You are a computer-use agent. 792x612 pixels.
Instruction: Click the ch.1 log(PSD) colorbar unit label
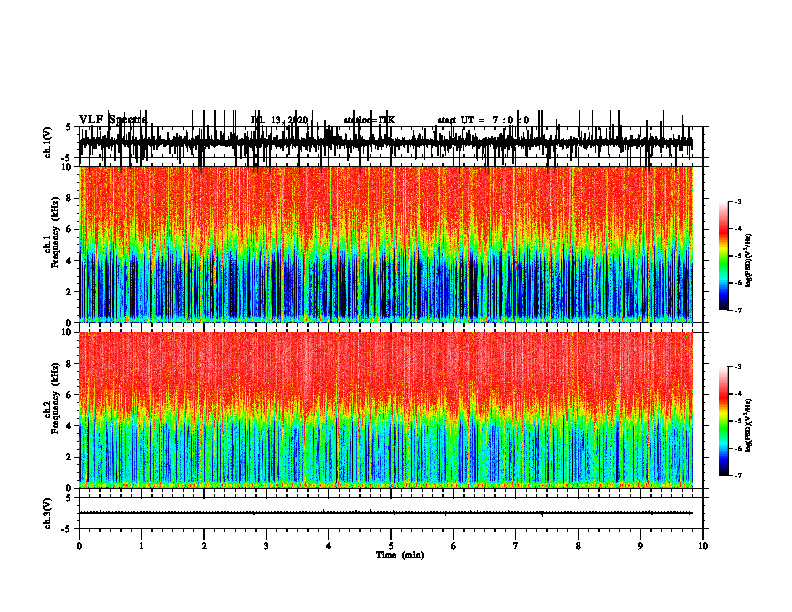(749, 260)
